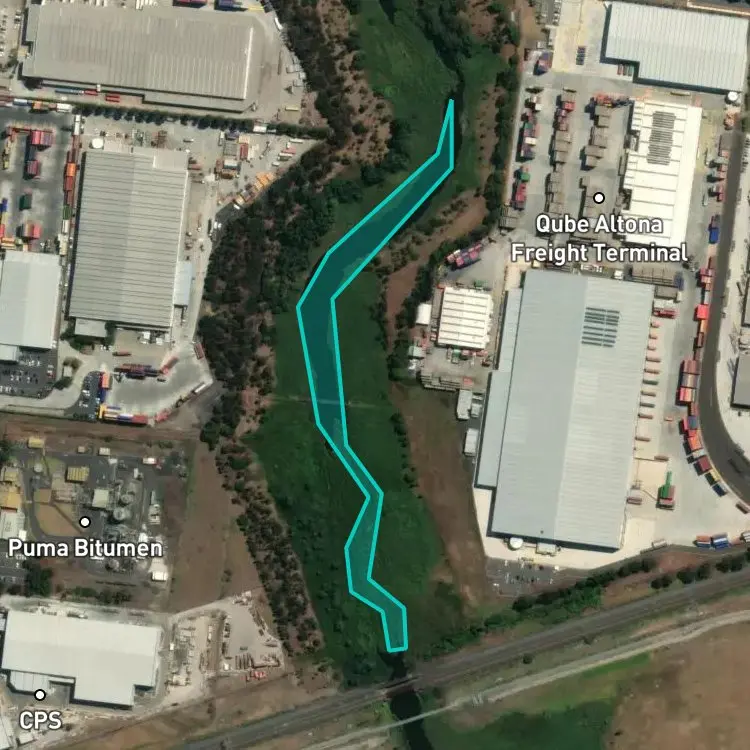Open the Puma Bitumen place label

(x=85, y=548)
